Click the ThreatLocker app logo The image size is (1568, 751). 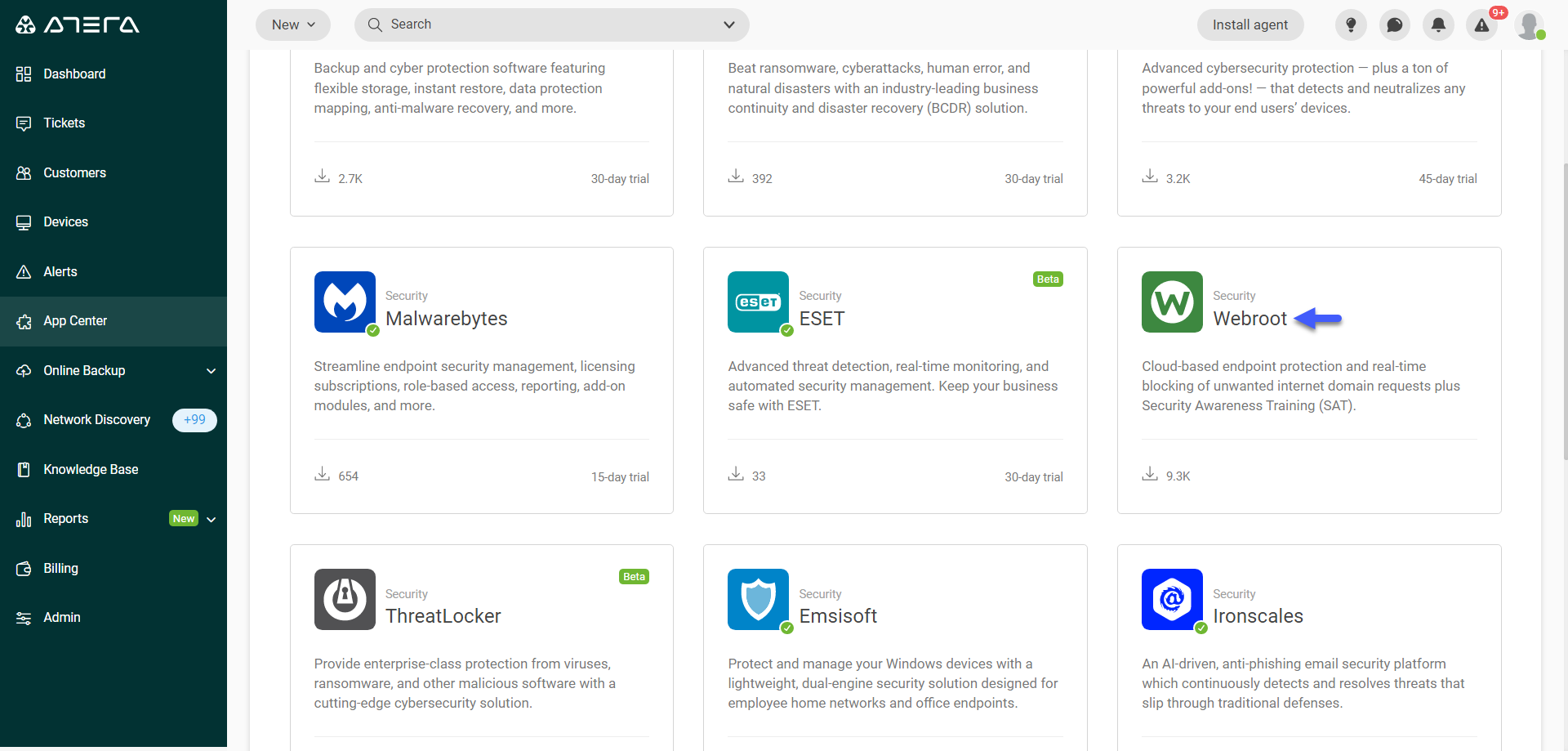pos(345,599)
